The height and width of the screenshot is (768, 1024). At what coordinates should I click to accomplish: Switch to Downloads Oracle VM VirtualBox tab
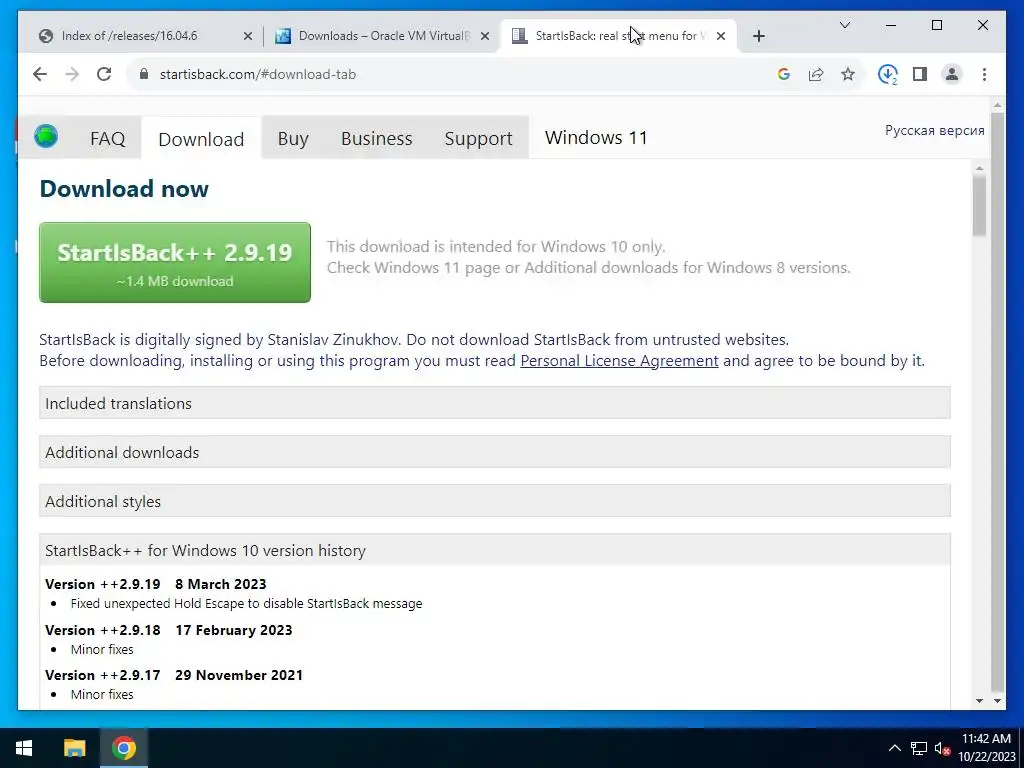point(382,36)
